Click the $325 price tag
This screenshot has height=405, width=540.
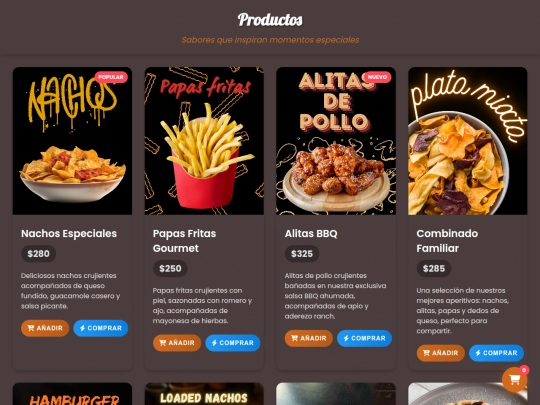pyautogui.click(x=302, y=254)
